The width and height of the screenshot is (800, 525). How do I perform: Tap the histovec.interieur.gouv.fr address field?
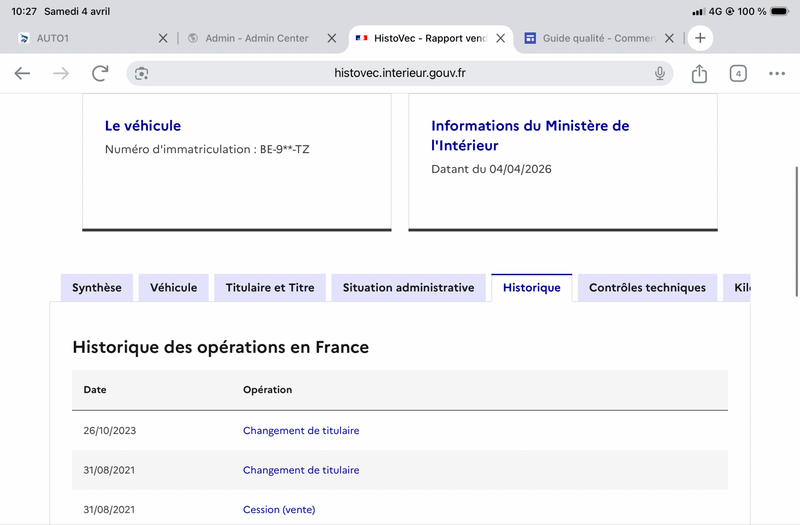click(400, 73)
